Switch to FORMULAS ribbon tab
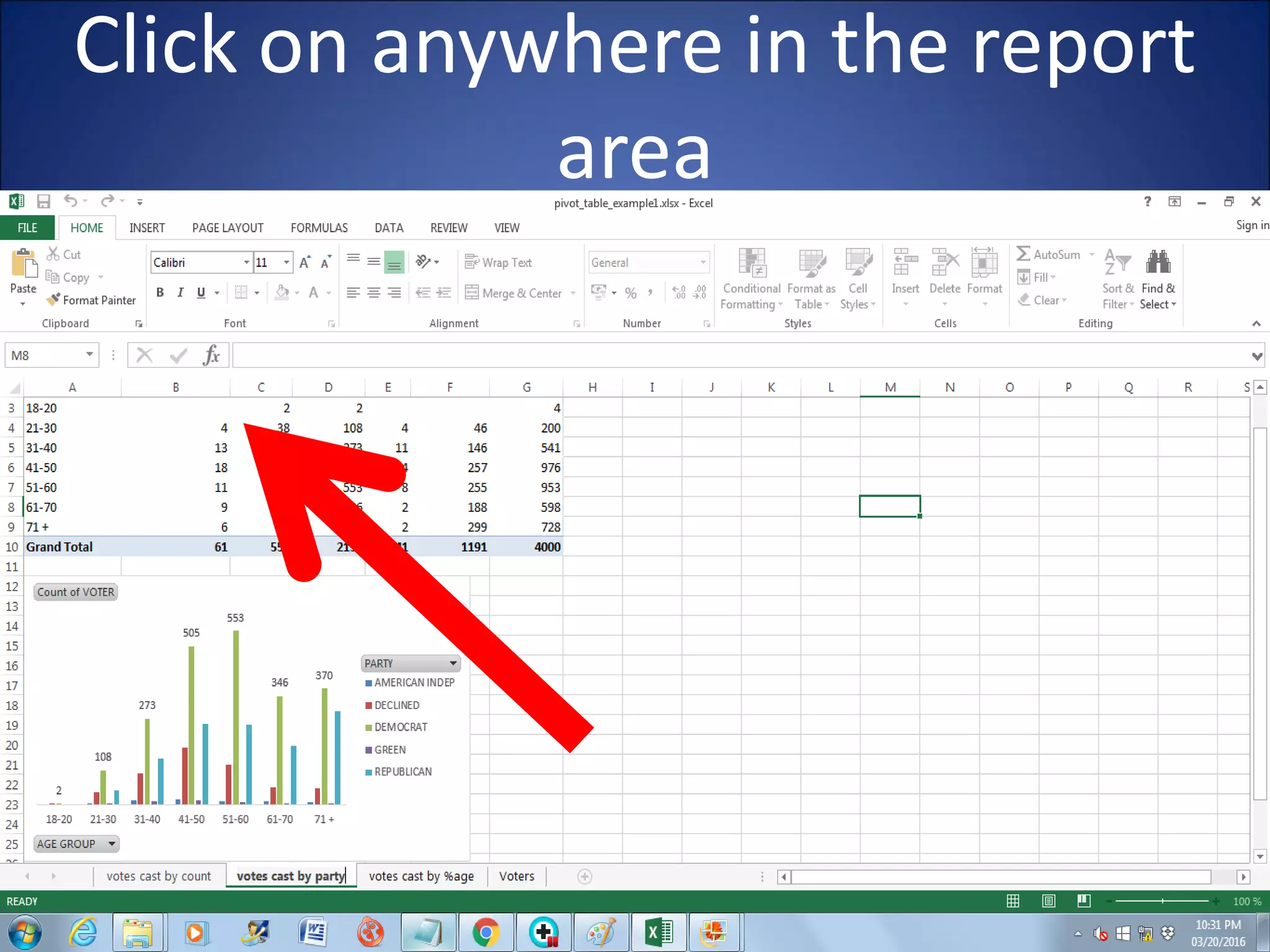This screenshot has height=952, width=1270. (319, 227)
